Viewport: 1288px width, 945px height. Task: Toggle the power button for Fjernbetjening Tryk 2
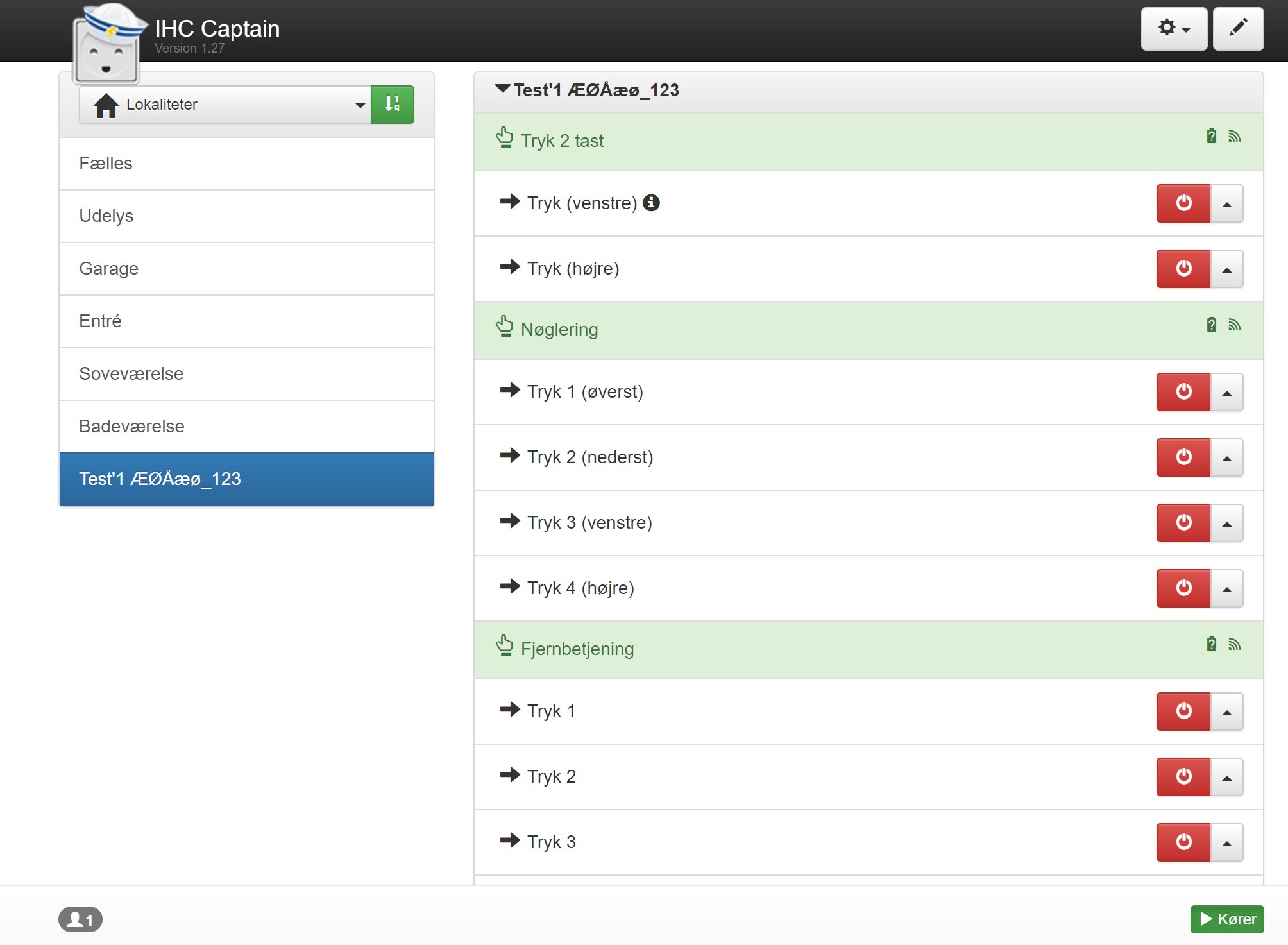[1183, 777]
